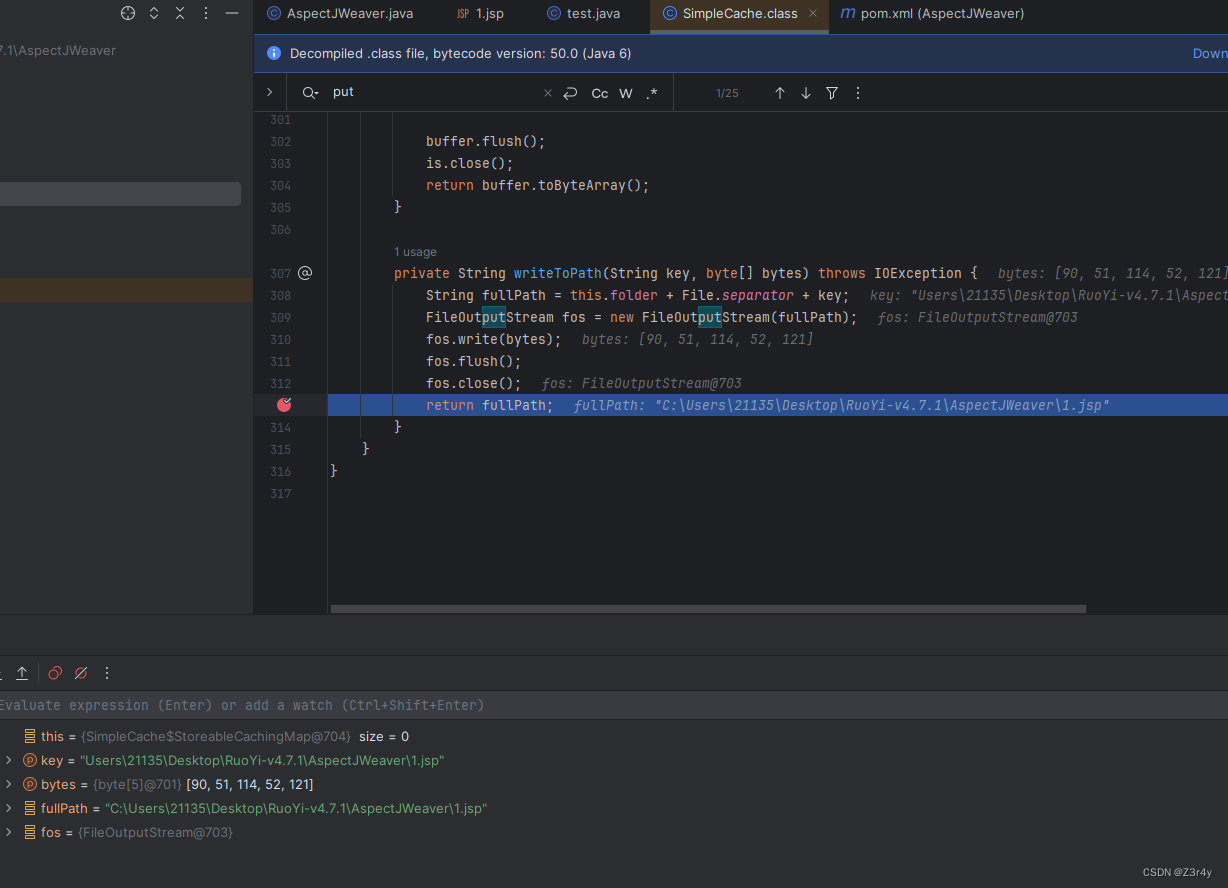Click 'fos.close();' on line 312
This screenshot has width=1228, height=888.
474,383
